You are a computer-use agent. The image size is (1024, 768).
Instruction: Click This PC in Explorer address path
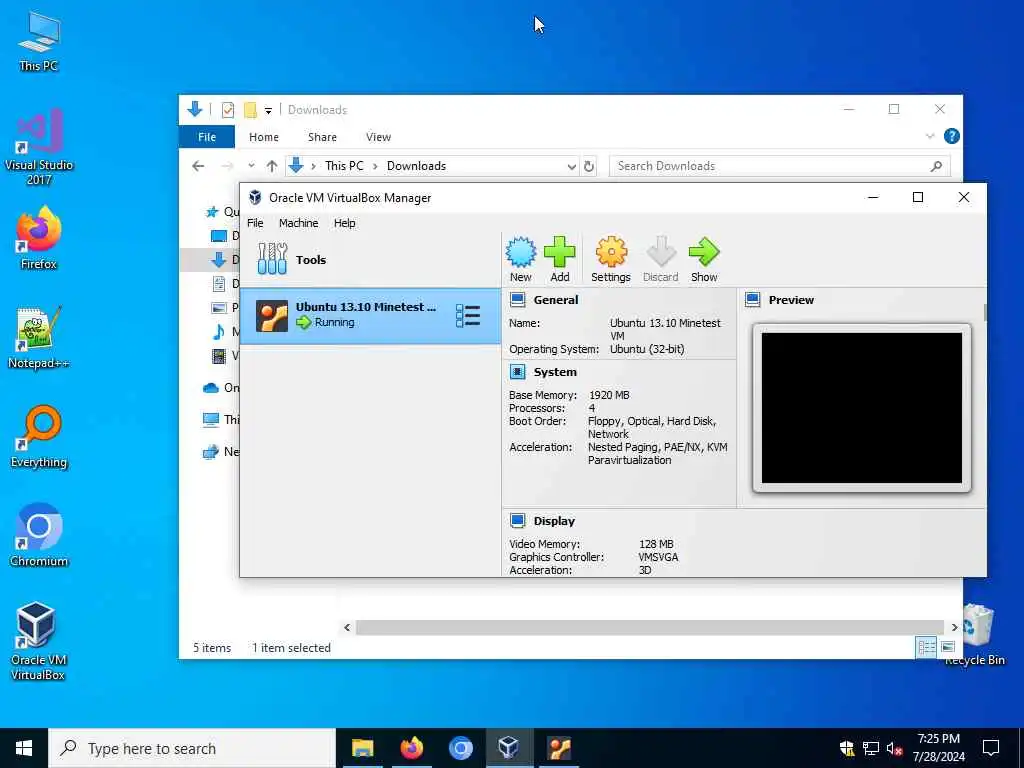[x=344, y=166]
